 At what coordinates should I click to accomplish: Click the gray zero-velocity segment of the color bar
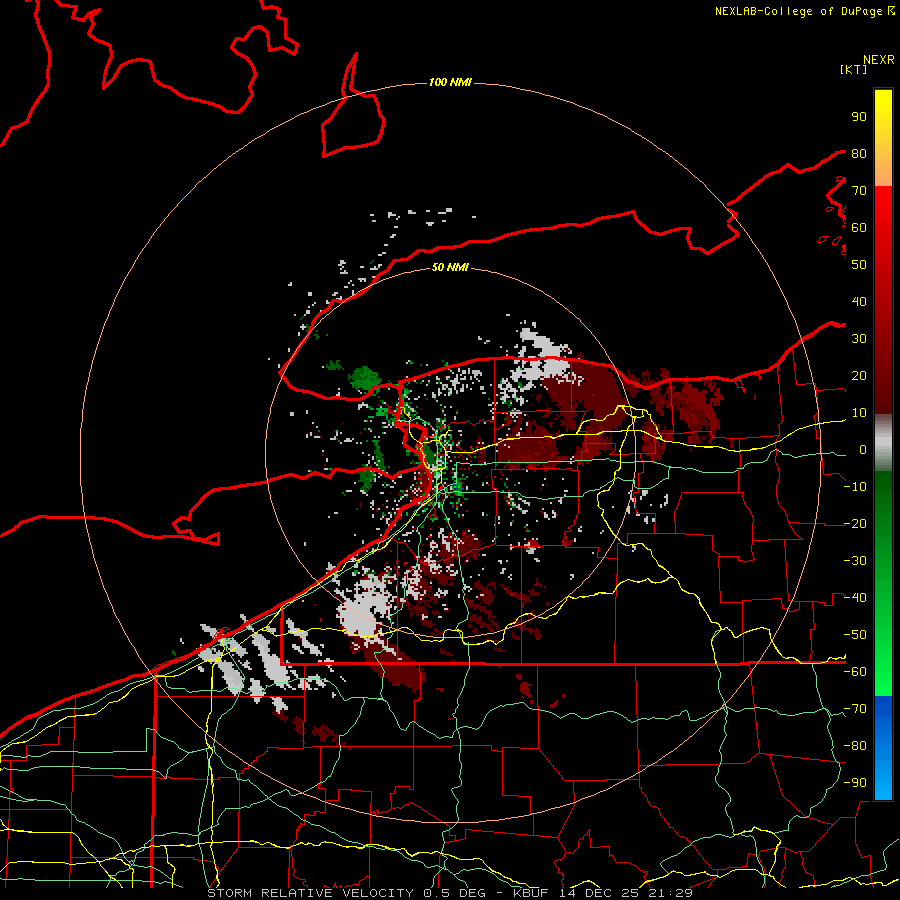point(883,443)
